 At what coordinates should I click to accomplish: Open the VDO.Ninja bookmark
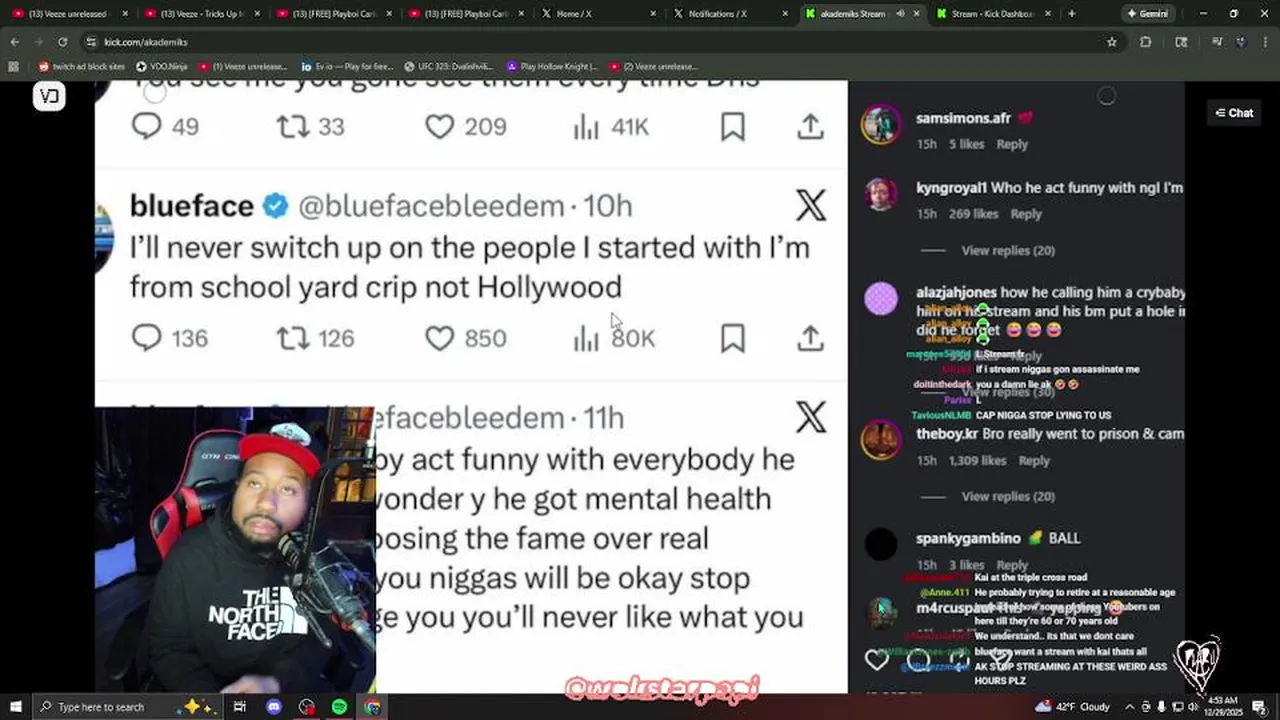[x=165, y=66]
